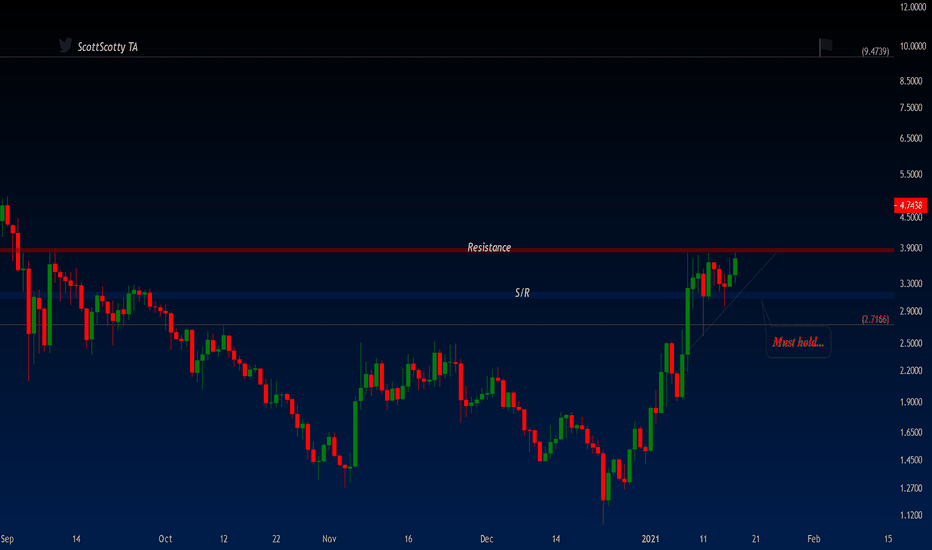This screenshot has width=932, height=550.
Task: Click the 3.3000 price axis label
Action: point(911,284)
